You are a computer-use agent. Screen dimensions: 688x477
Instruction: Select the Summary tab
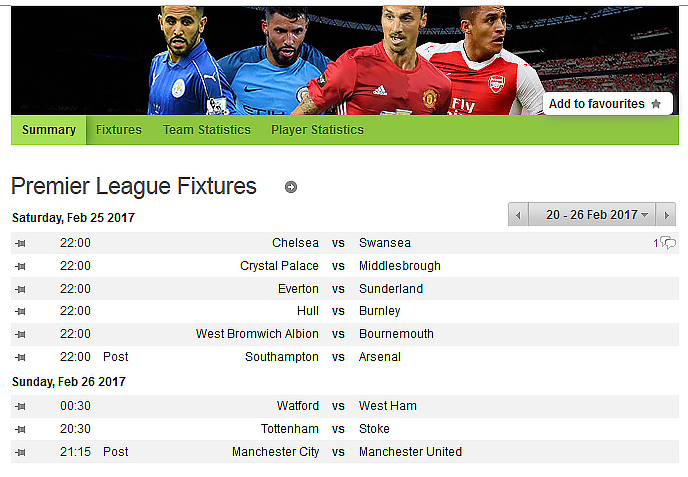click(x=49, y=130)
